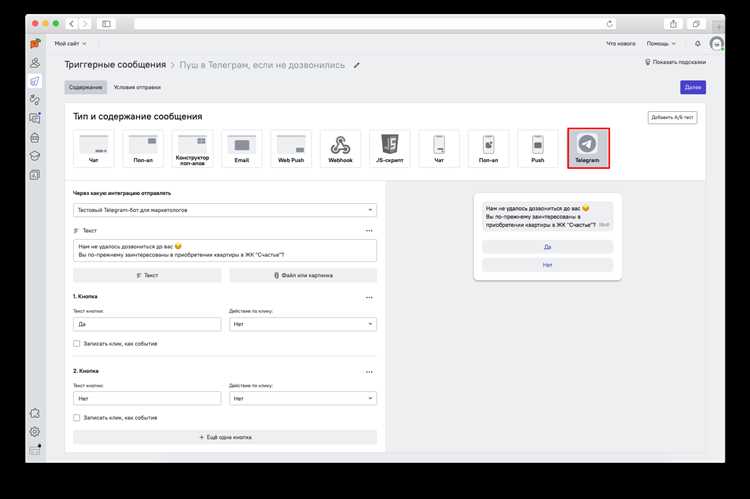This screenshot has width=750, height=499.
Task: Go back in the browser
Action: click(71, 23)
